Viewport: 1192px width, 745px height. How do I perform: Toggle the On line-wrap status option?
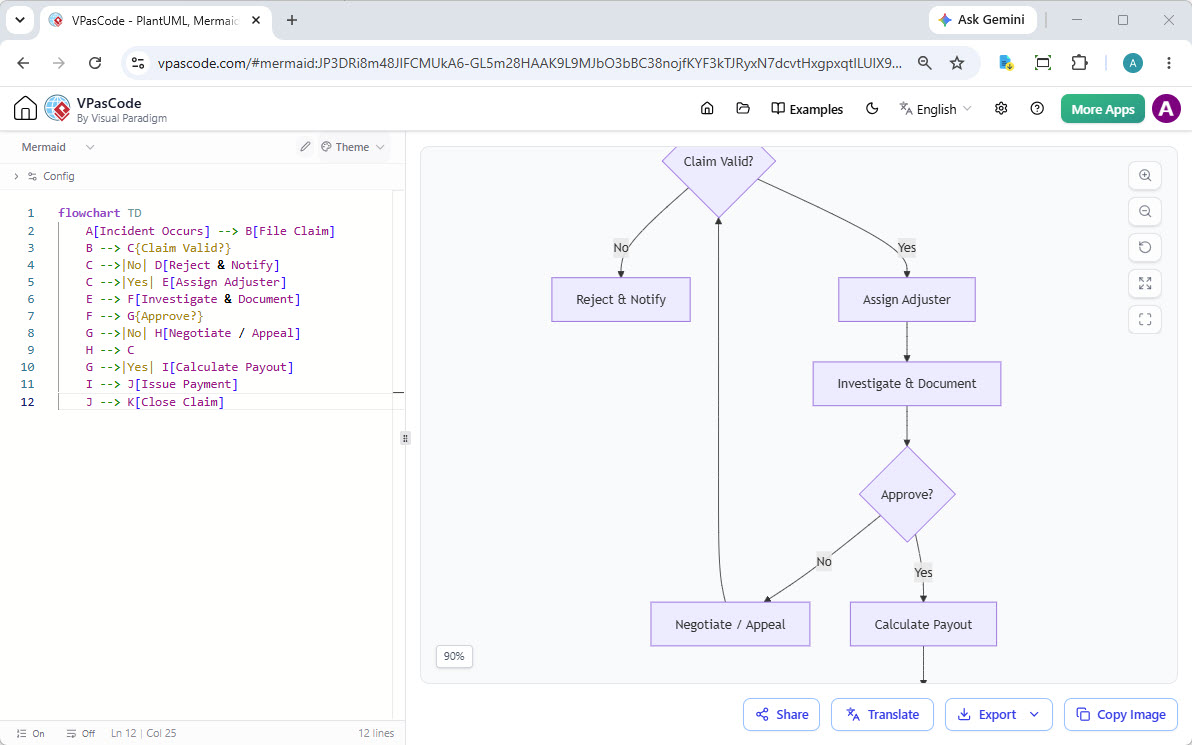tap(30, 733)
